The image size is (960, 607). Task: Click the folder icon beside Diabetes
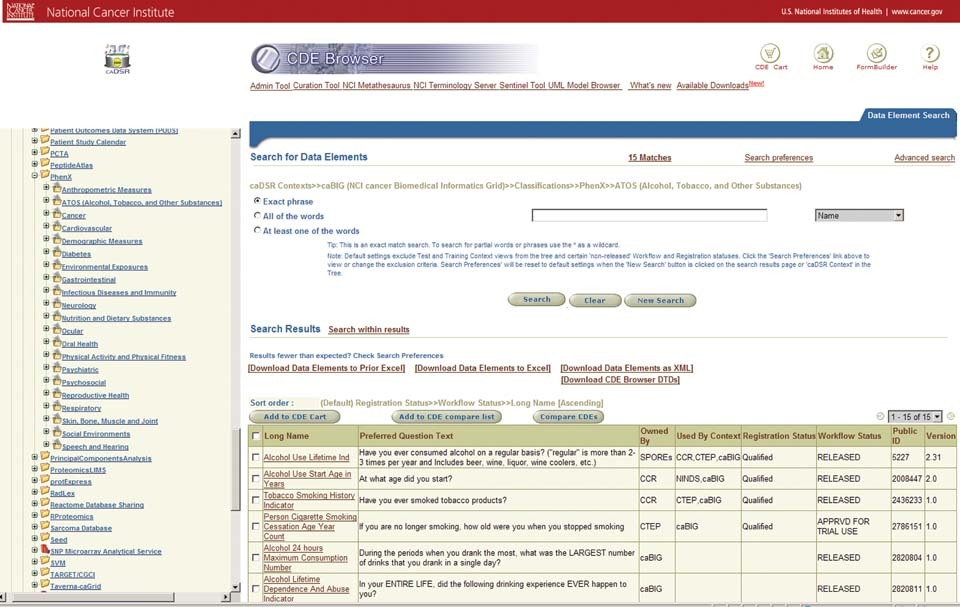56,252
